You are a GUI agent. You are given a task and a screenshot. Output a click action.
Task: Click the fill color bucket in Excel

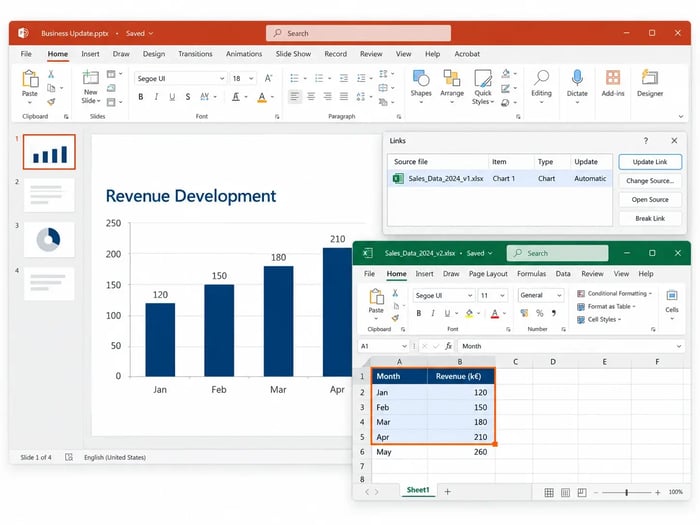click(x=469, y=313)
